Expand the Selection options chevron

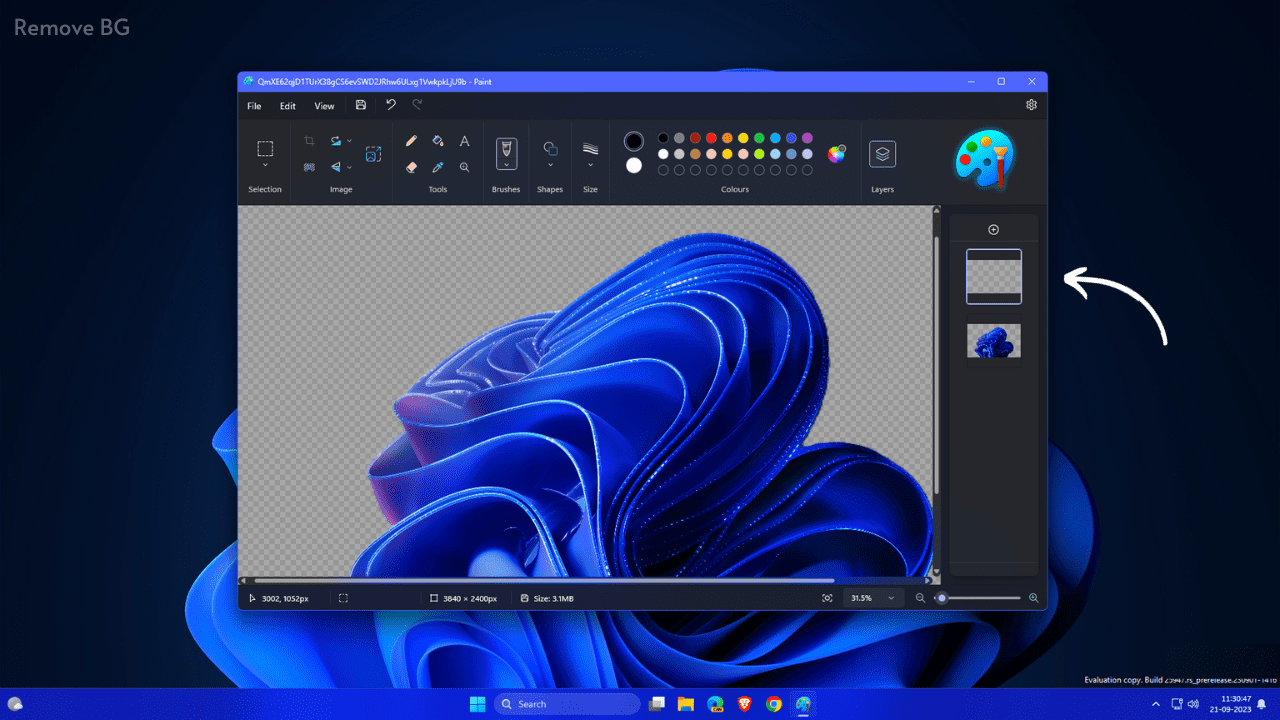pyautogui.click(x=265, y=165)
